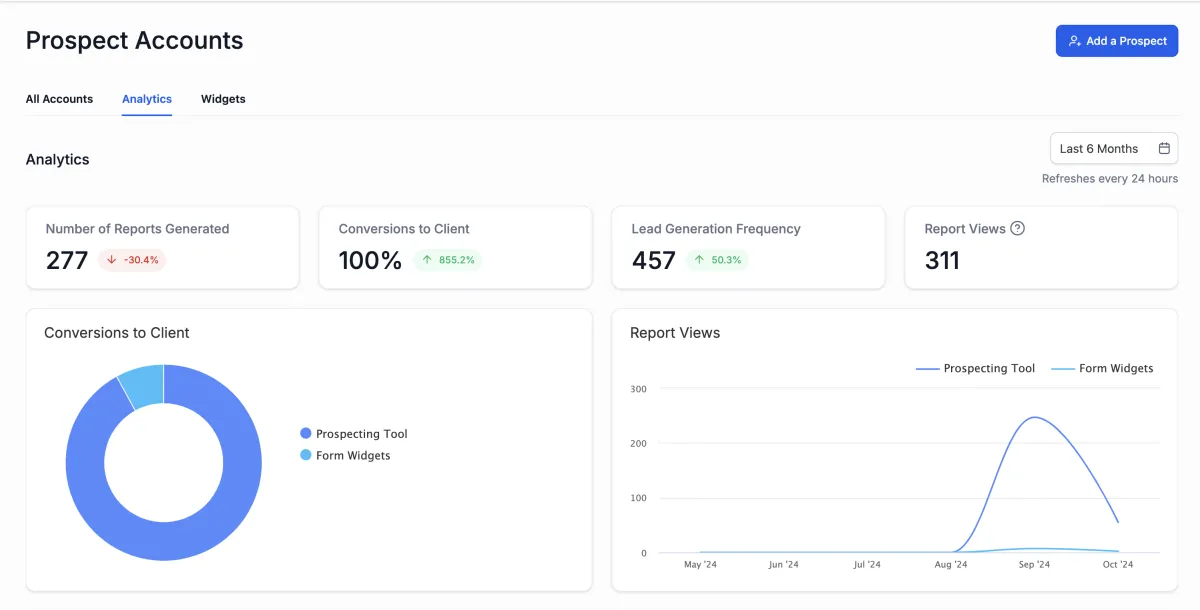Click the peak of the Report Views line
Image resolution: width=1200 pixels, height=610 pixels.
pyautogui.click(x=1036, y=417)
